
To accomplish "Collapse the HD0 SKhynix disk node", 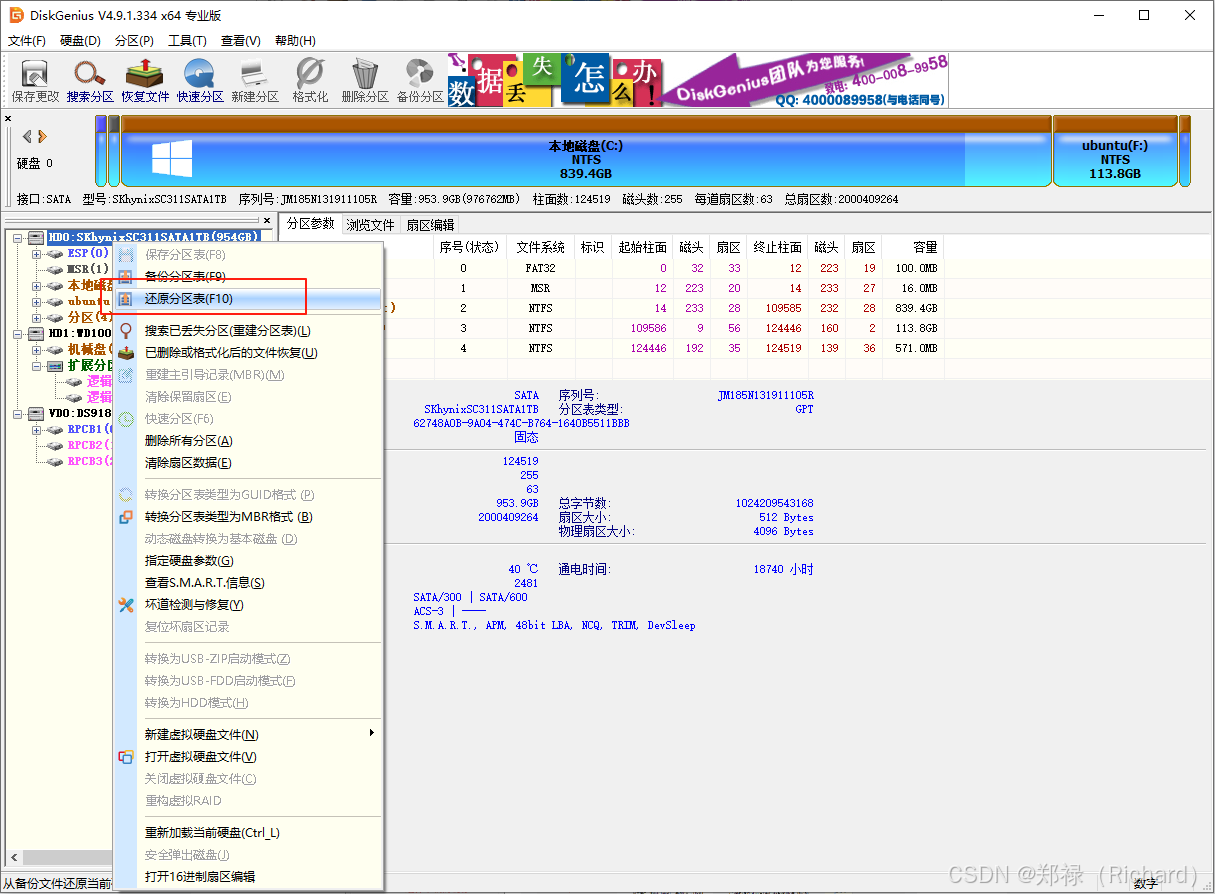I will coord(18,237).
